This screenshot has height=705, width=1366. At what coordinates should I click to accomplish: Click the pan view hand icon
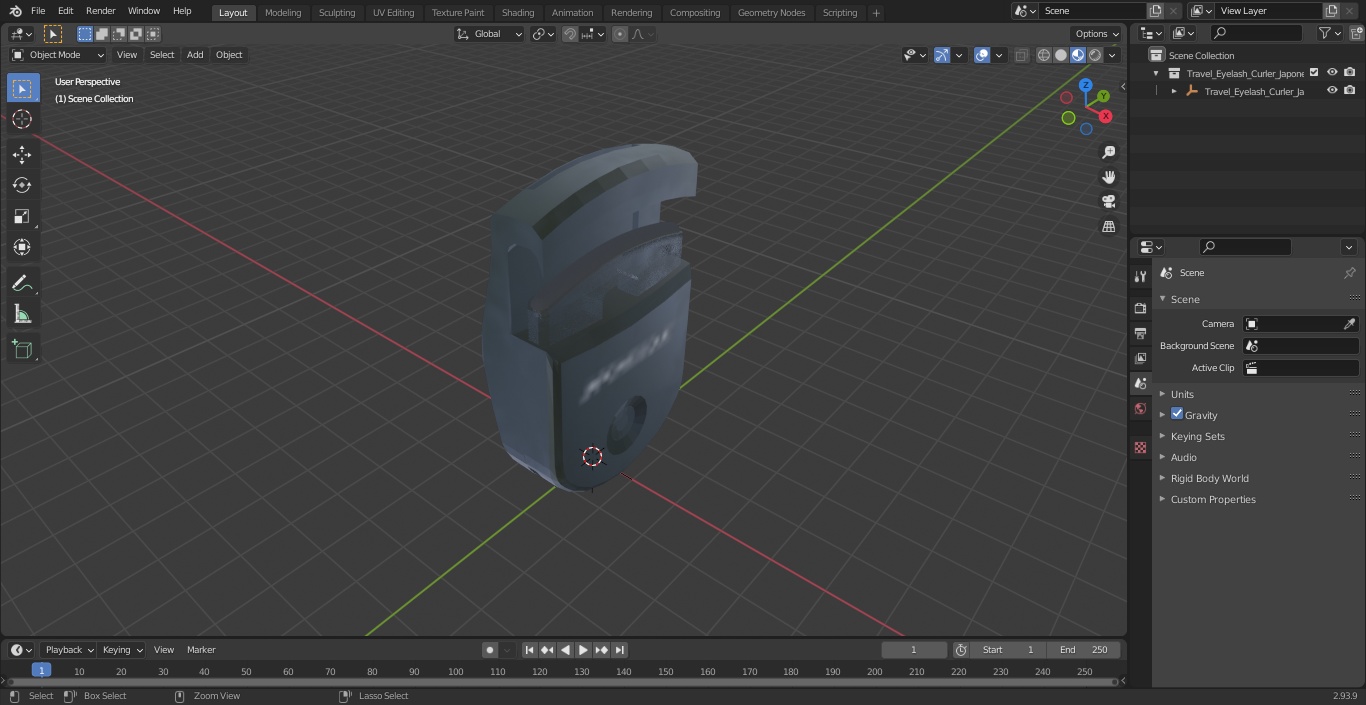point(1108,177)
